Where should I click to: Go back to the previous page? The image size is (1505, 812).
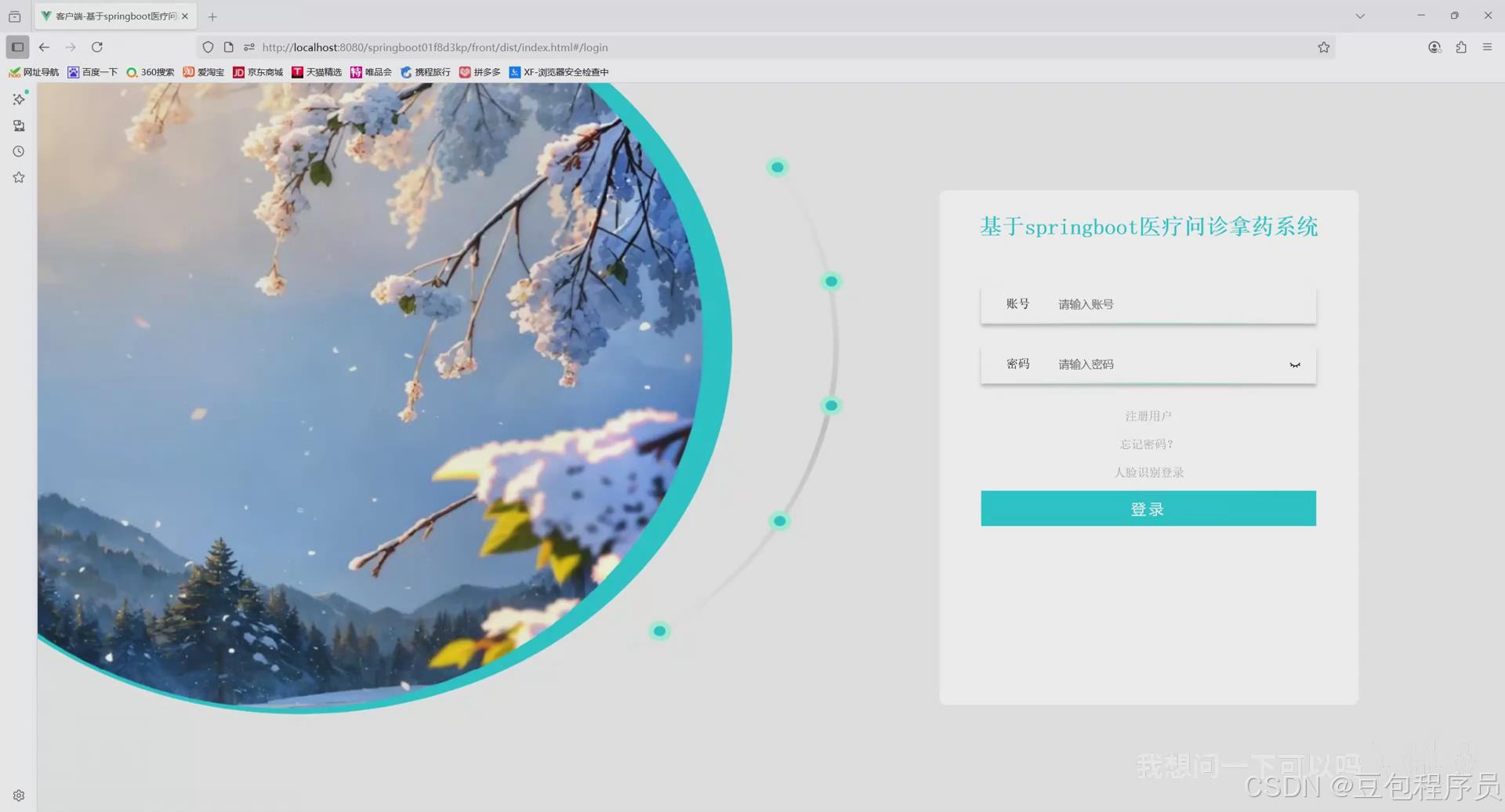tap(45, 47)
